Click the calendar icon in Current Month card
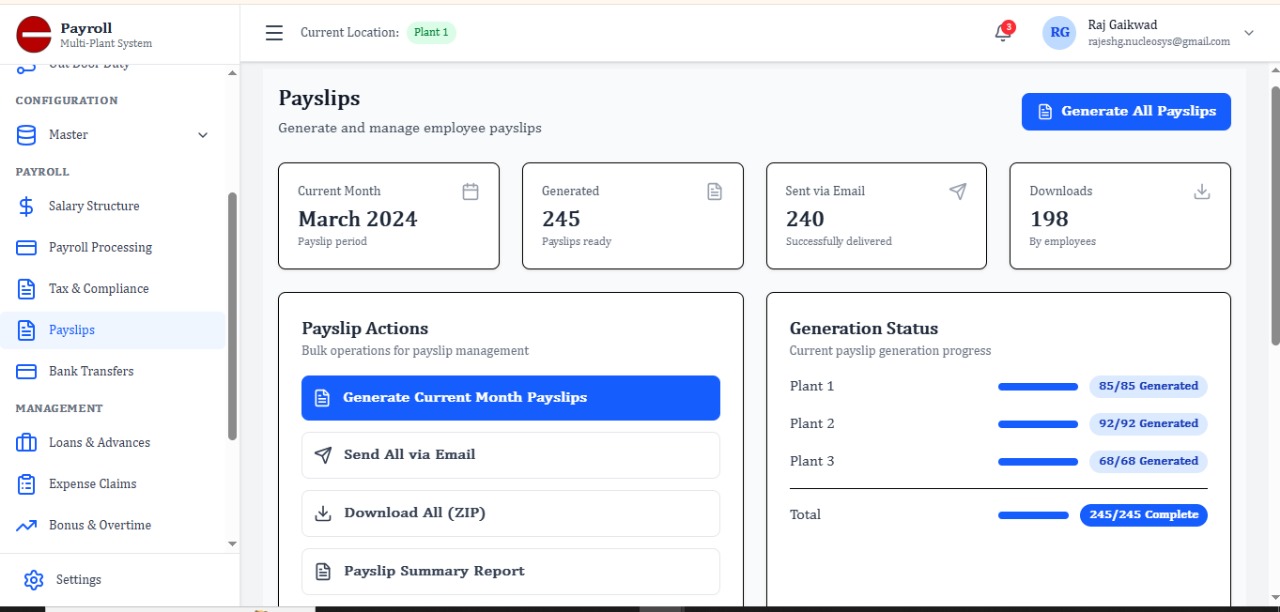 (x=470, y=191)
